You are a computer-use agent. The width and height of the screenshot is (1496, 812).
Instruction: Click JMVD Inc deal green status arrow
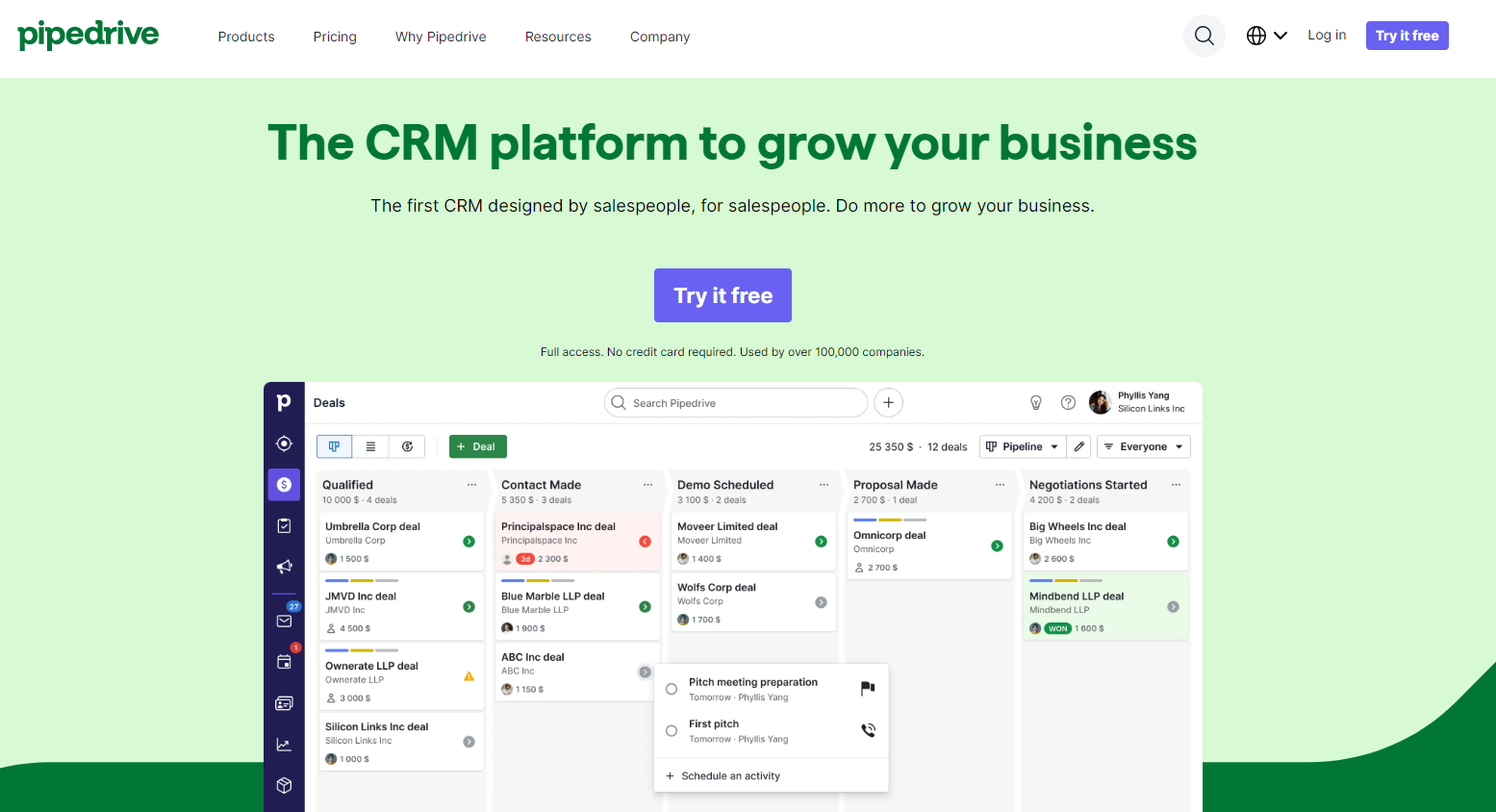[x=469, y=607]
